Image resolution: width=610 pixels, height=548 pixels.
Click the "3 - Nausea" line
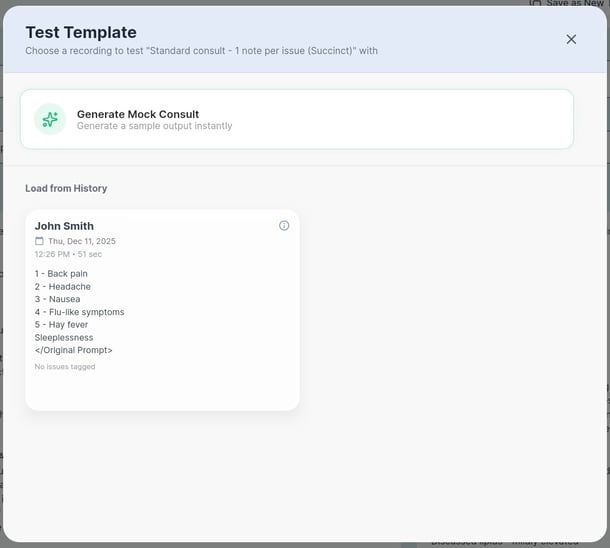point(57,299)
